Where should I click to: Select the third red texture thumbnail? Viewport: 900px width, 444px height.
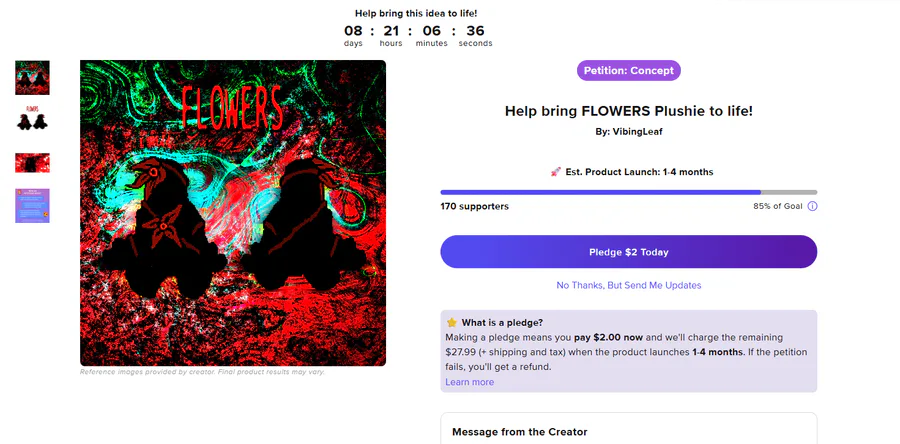(32, 163)
